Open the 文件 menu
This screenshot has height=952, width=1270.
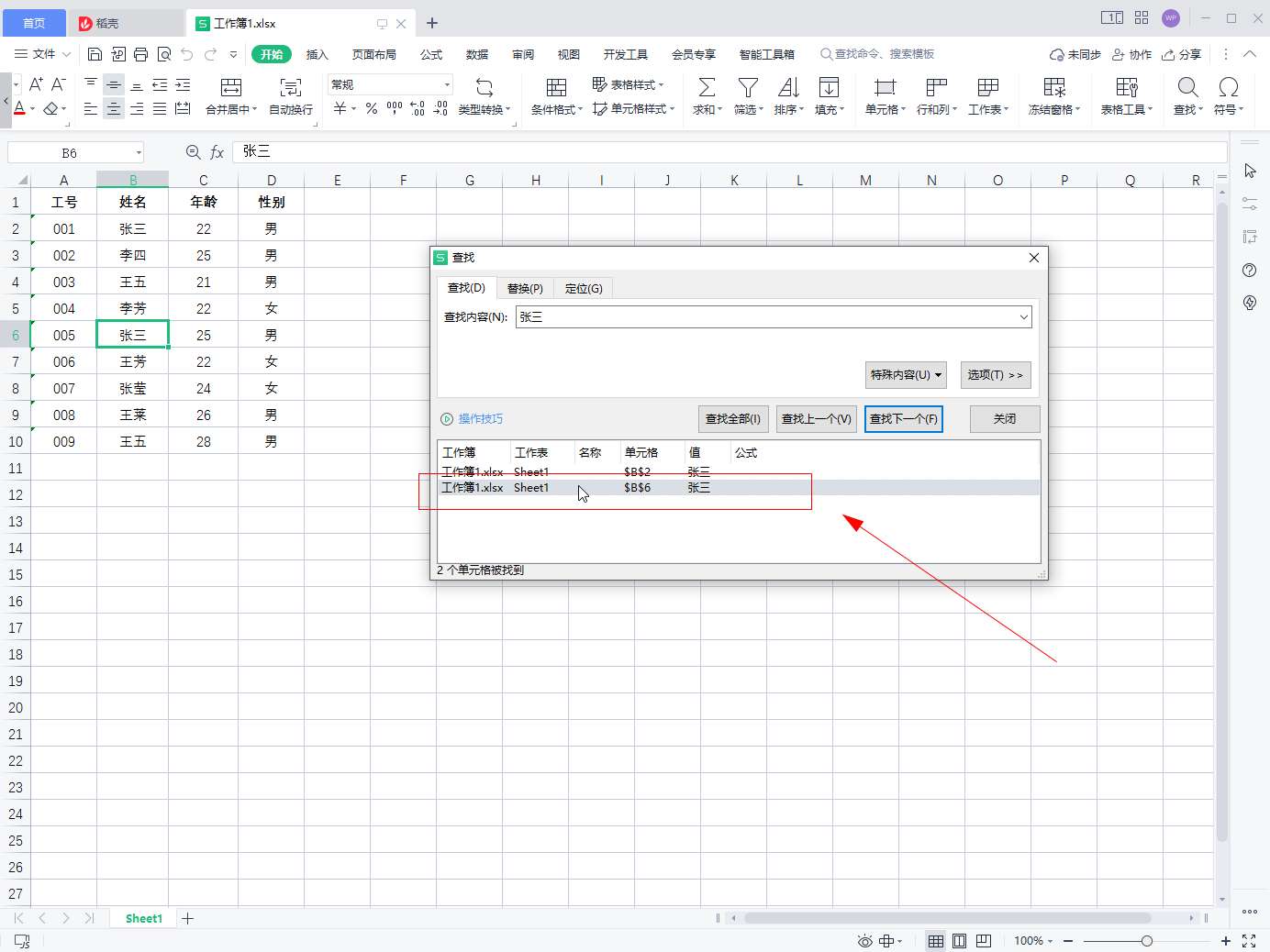tap(43, 54)
